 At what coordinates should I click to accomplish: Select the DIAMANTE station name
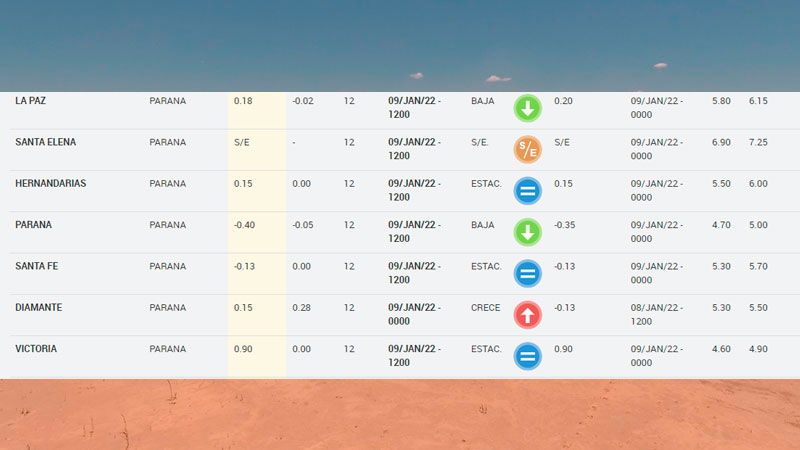(39, 308)
